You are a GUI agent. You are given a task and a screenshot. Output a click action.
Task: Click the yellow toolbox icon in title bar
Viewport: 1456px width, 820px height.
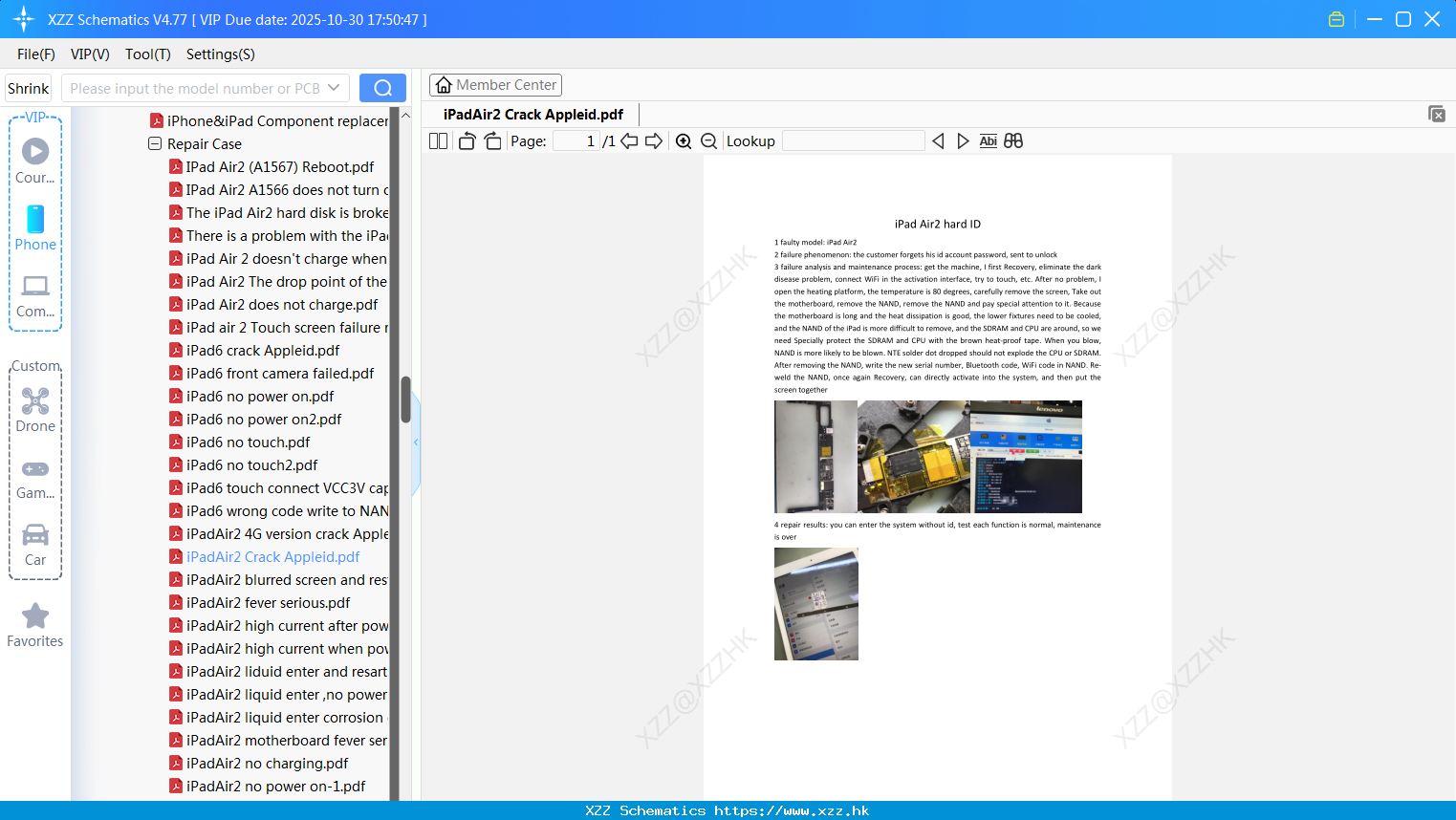click(1336, 19)
